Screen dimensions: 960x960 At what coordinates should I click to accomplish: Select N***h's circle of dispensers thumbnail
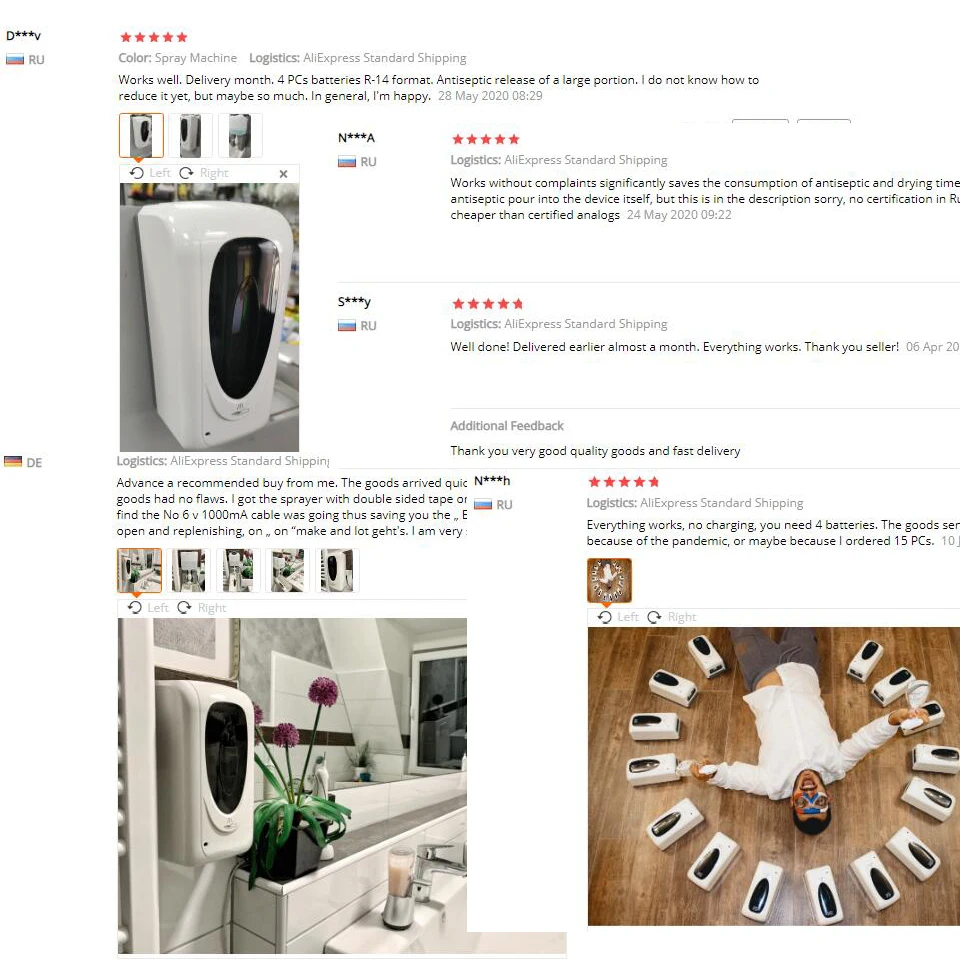point(609,580)
